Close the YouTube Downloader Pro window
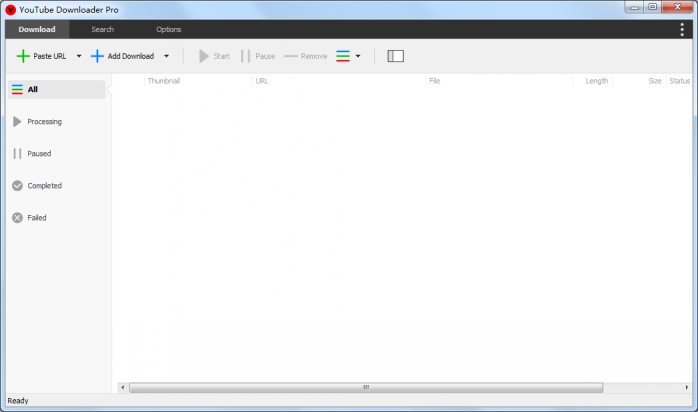 coord(677,7)
